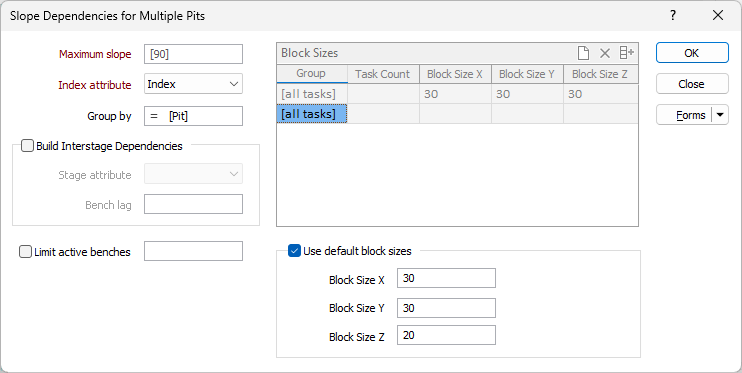Click the Block Size Z default field
The width and height of the screenshot is (742, 373).
click(446, 335)
